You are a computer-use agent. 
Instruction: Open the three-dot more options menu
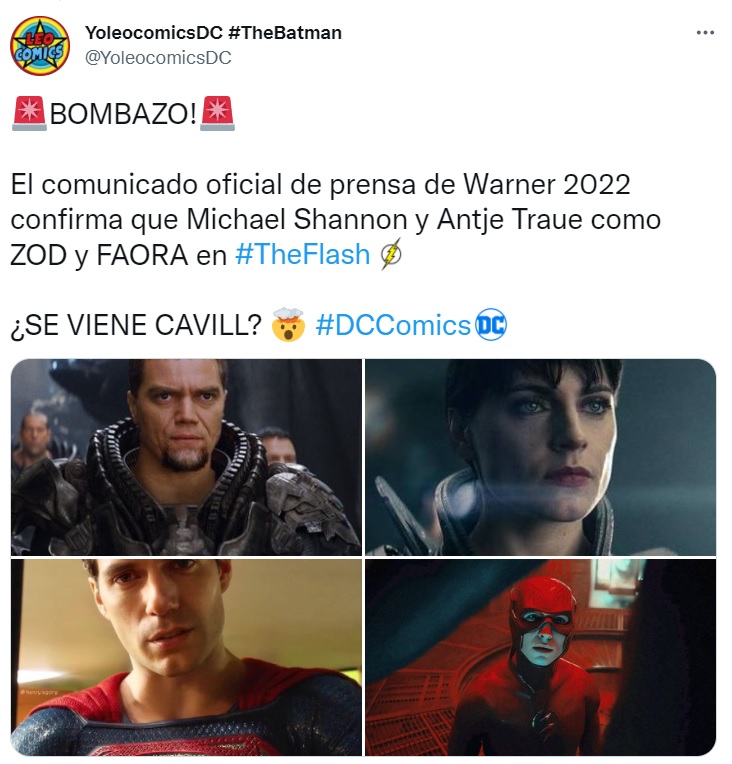pos(705,33)
